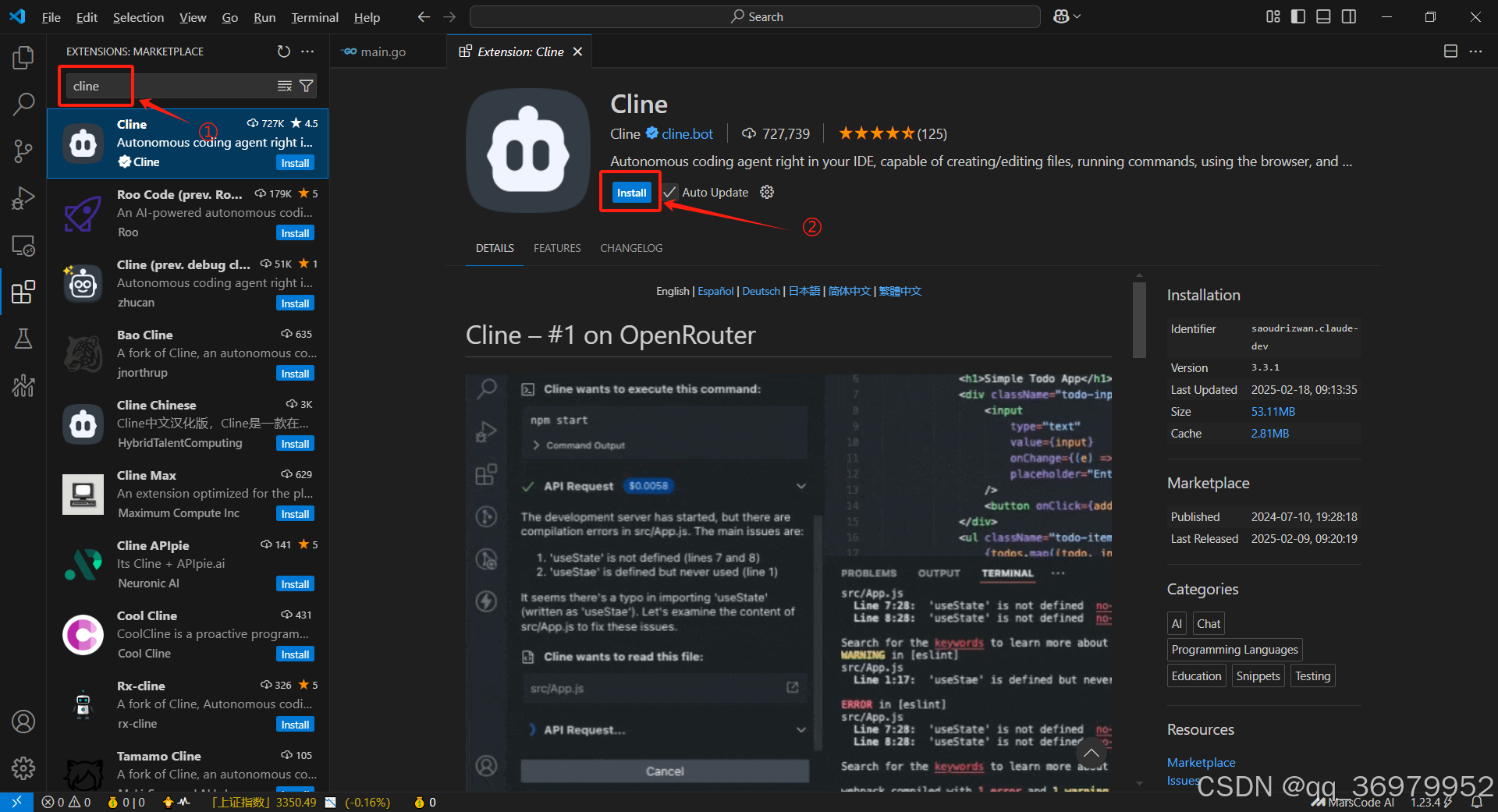Open editor more actions menu
1498x812 pixels.
click(x=1475, y=51)
